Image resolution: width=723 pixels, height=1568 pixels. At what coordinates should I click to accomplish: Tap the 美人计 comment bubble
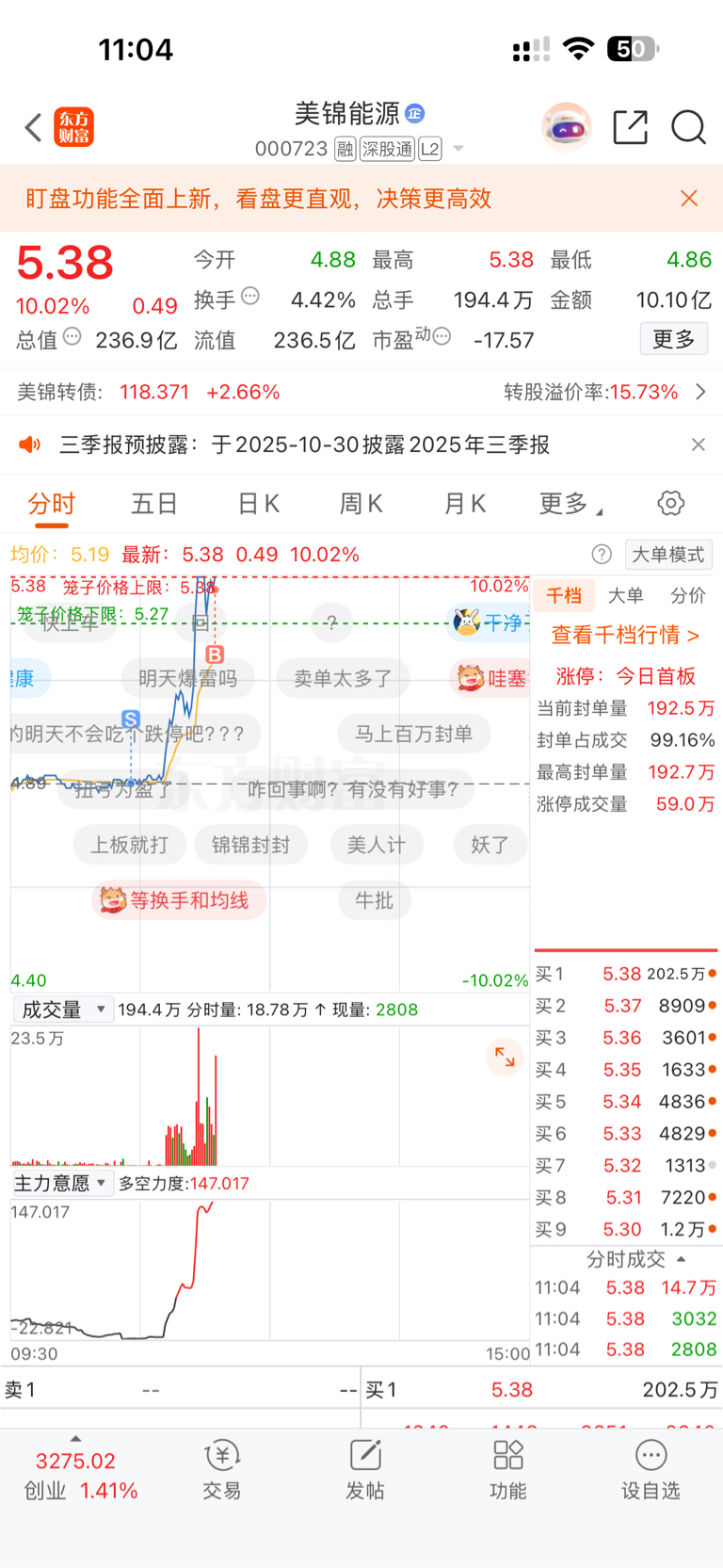tap(377, 845)
